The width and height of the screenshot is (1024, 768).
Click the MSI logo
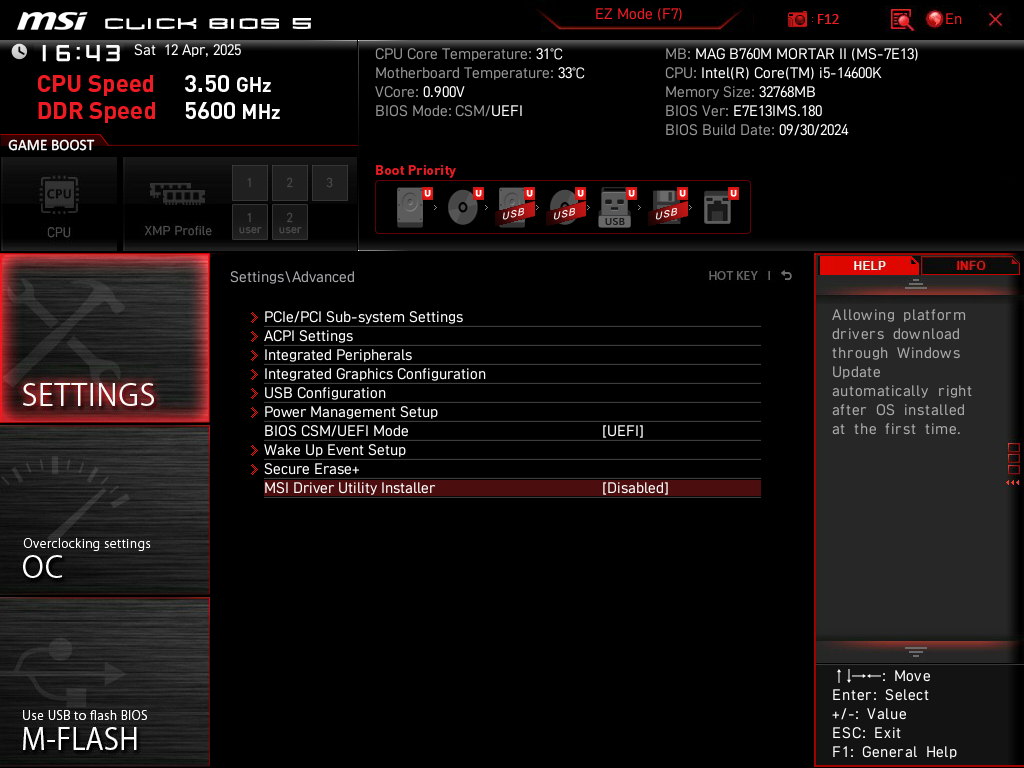click(52, 21)
